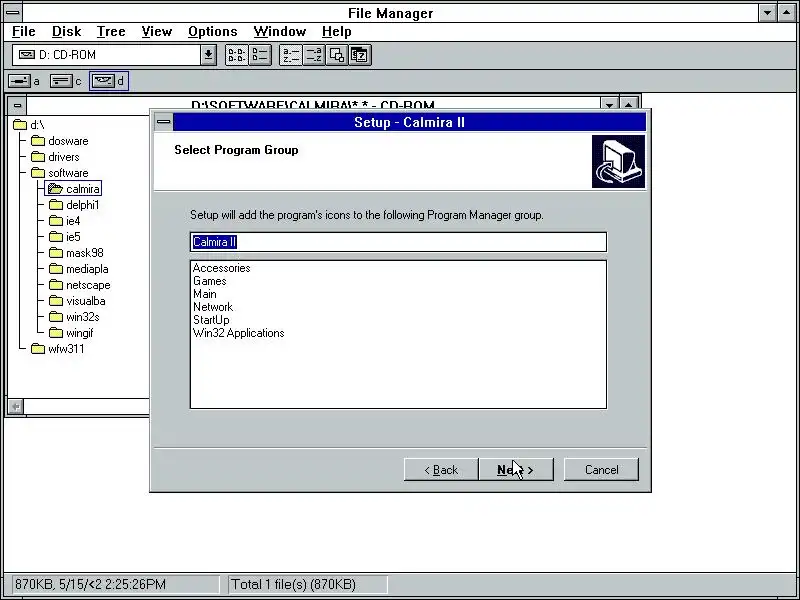800x600 pixels.
Task: Open the Help menu
Action: pos(337,32)
